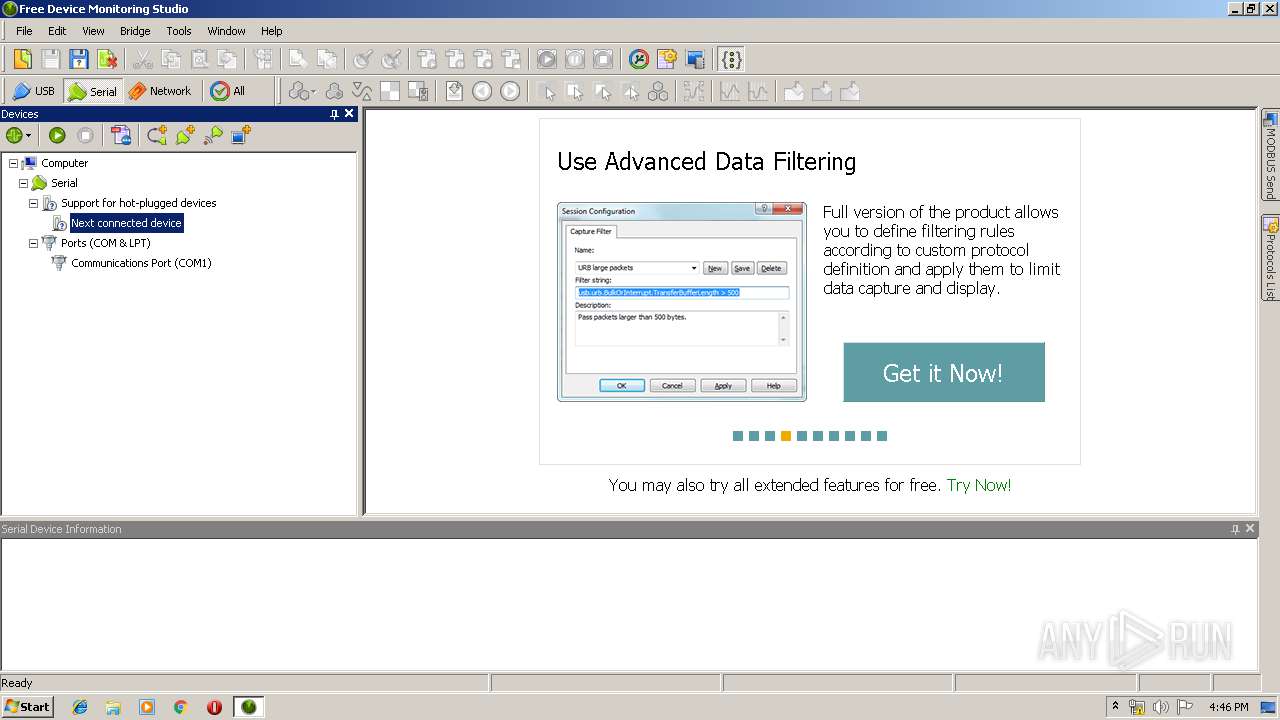Enable the Network device filter
Viewport: 1280px width, 720px height.
159,91
